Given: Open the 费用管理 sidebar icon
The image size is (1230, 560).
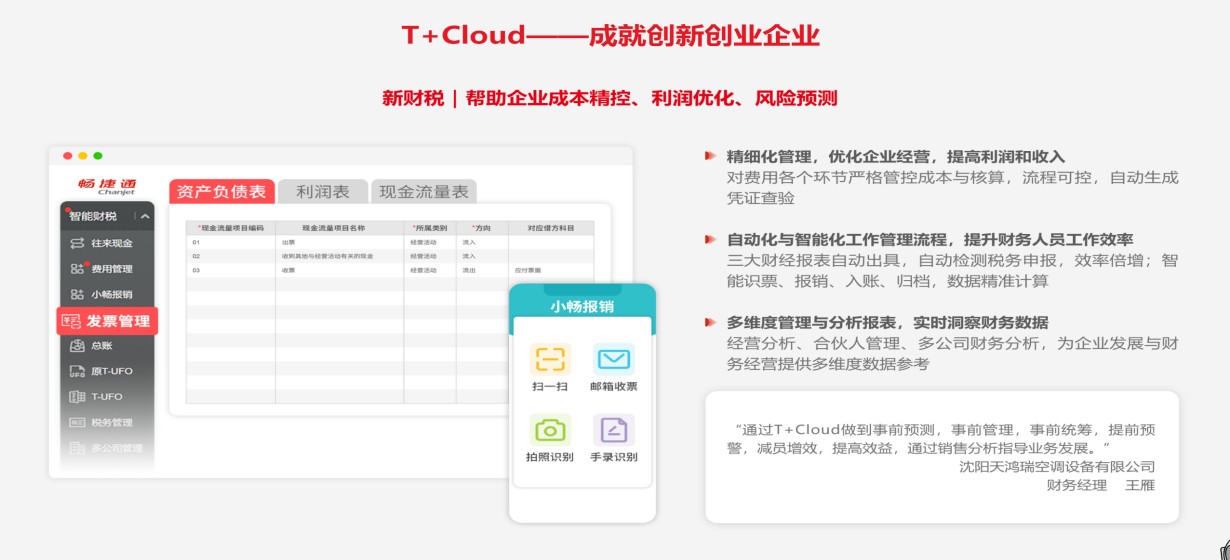Looking at the screenshot, I should 77,269.
